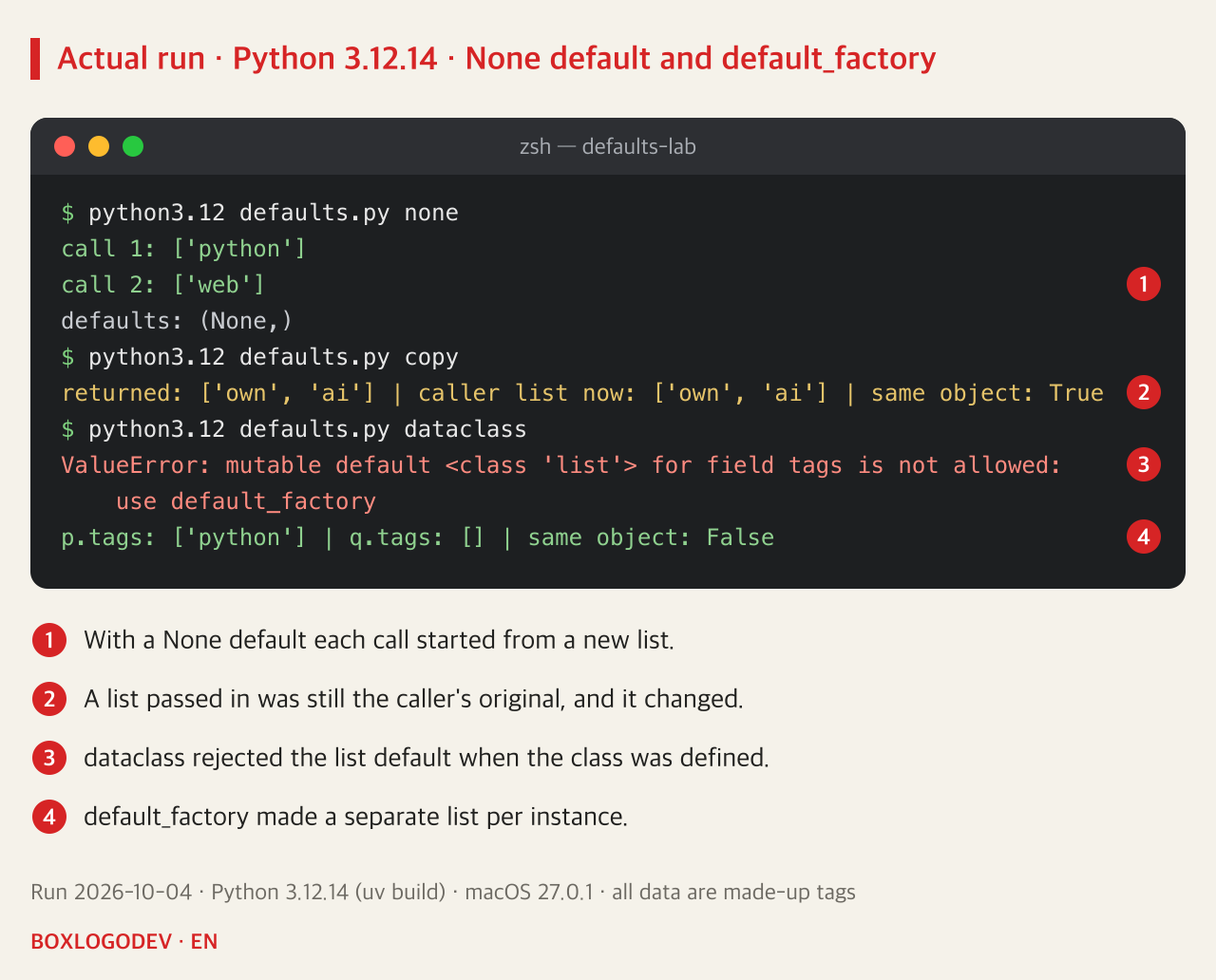This screenshot has width=1216, height=980.
Task: Click the command "python3.12 defaults.py none"
Action: click(274, 213)
